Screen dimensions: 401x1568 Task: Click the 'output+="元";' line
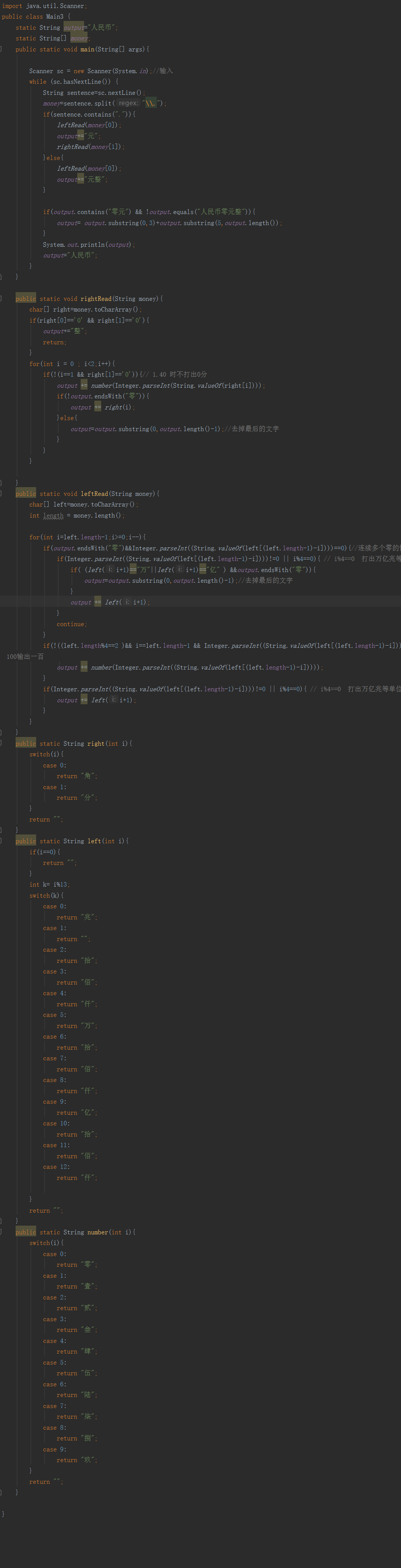pyautogui.click(x=79, y=136)
